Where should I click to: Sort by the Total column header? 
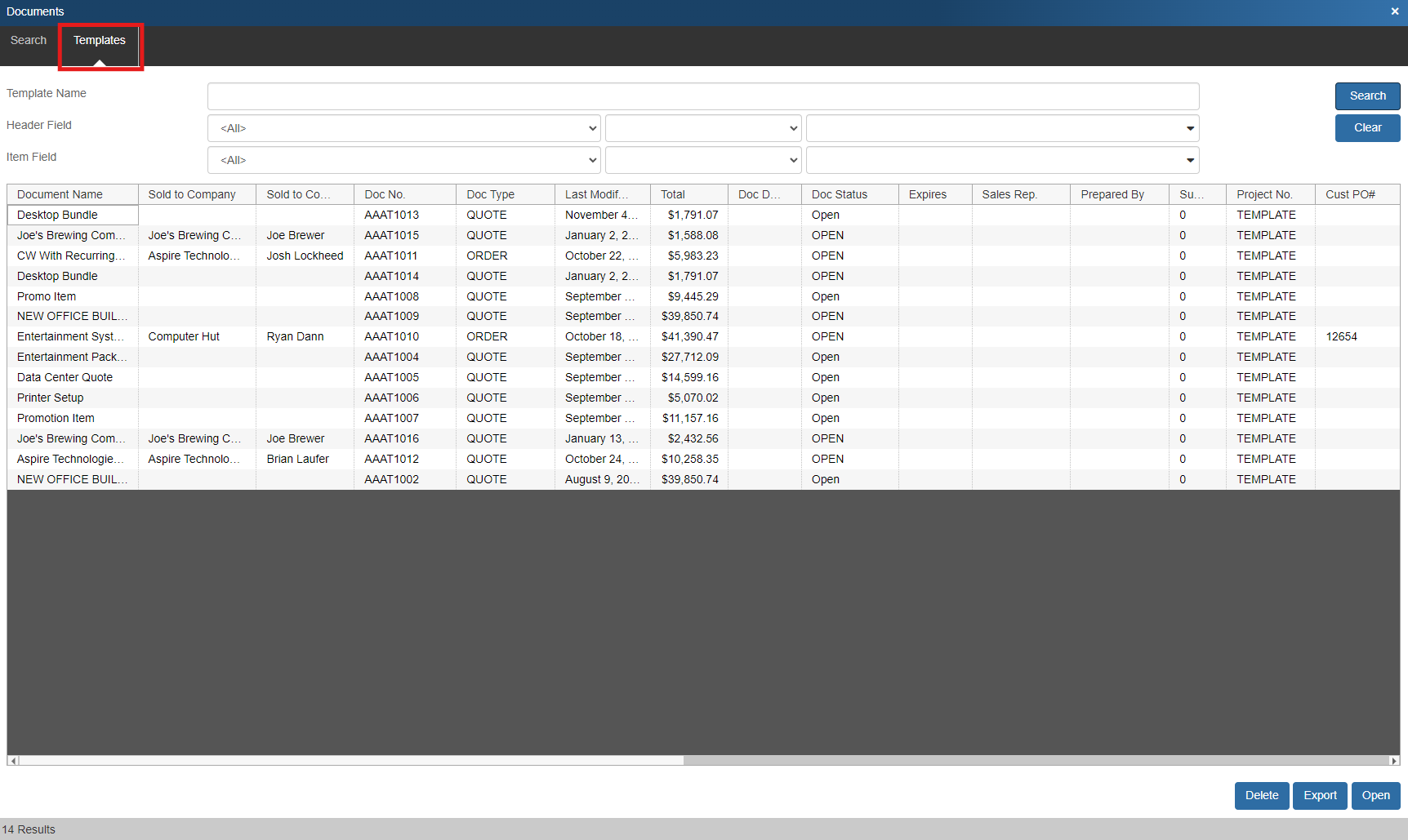(688, 194)
